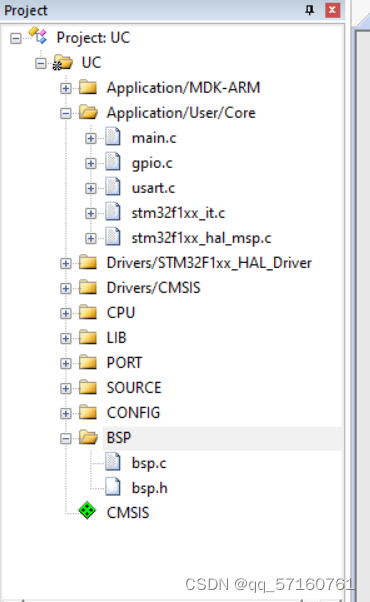Expand the PORT group
Image resolution: width=370 pixels, height=602 pixels.
coord(66,363)
